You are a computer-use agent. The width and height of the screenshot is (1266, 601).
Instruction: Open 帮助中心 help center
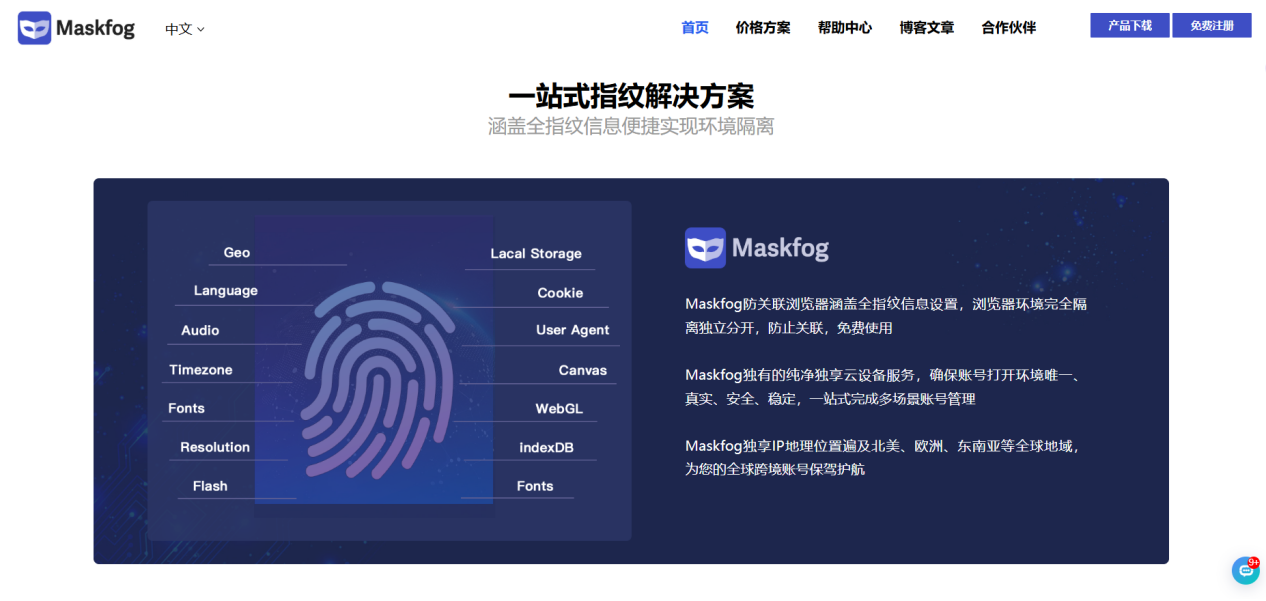(845, 28)
